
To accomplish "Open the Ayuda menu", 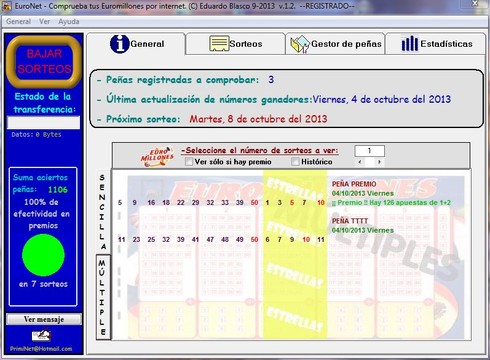I will (69, 22).
